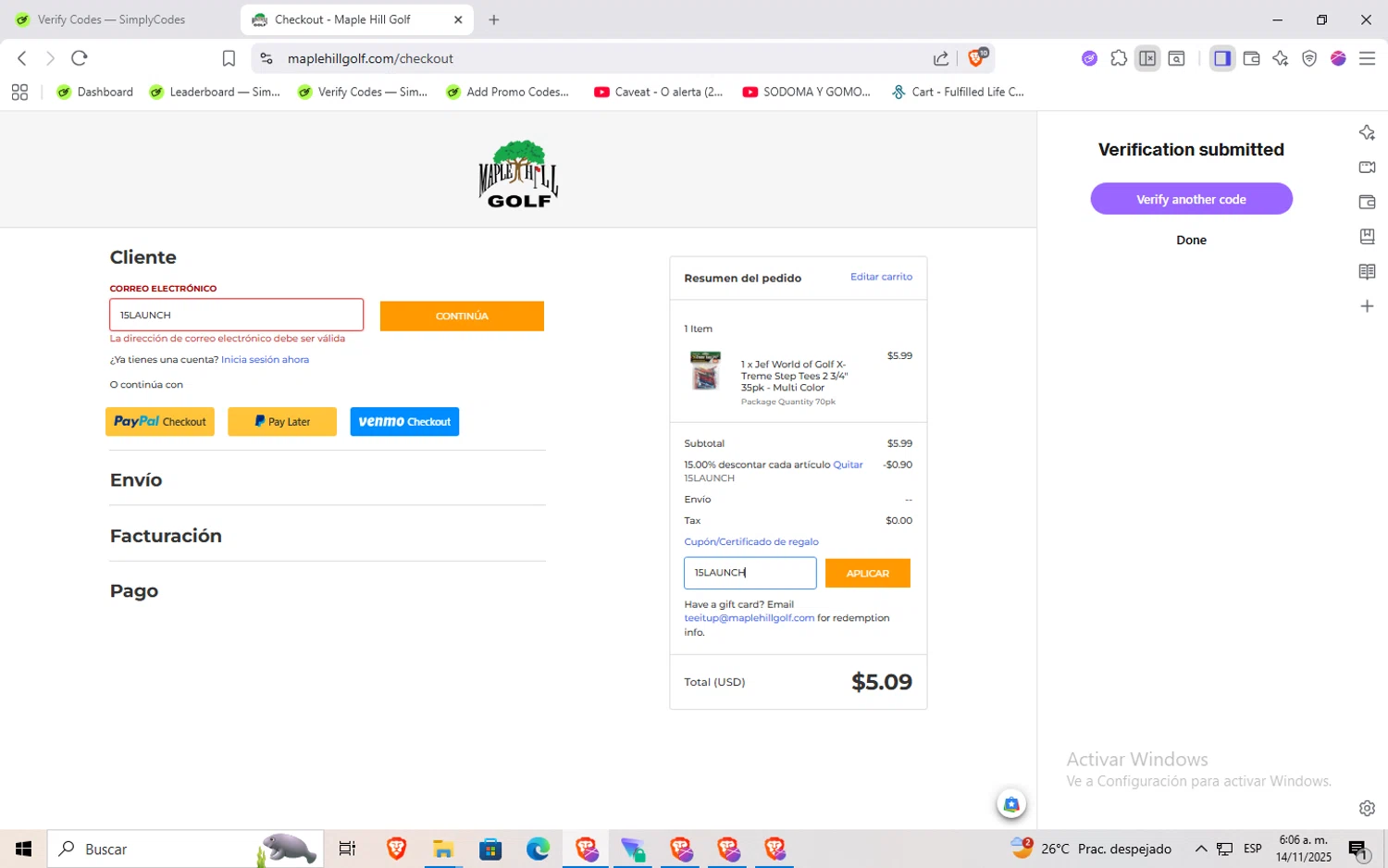This screenshot has width=1388, height=868.
Task: Choose the Pay Later button
Action: pyautogui.click(x=282, y=421)
